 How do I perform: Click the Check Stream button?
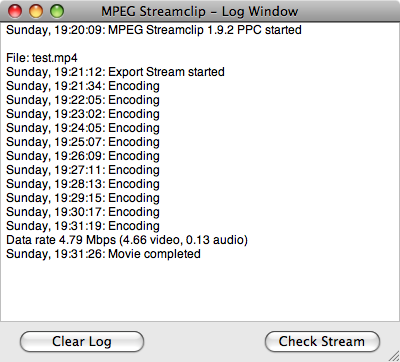coord(322,341)
